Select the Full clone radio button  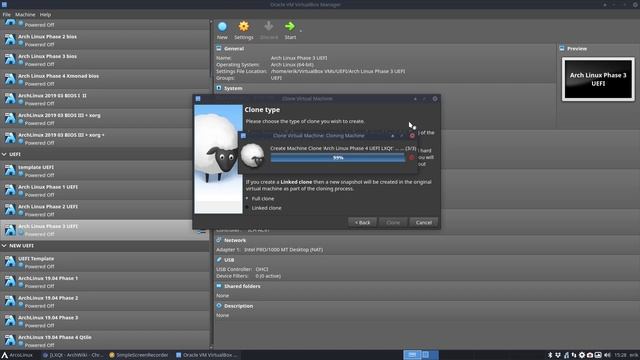(x=247, y=198)
